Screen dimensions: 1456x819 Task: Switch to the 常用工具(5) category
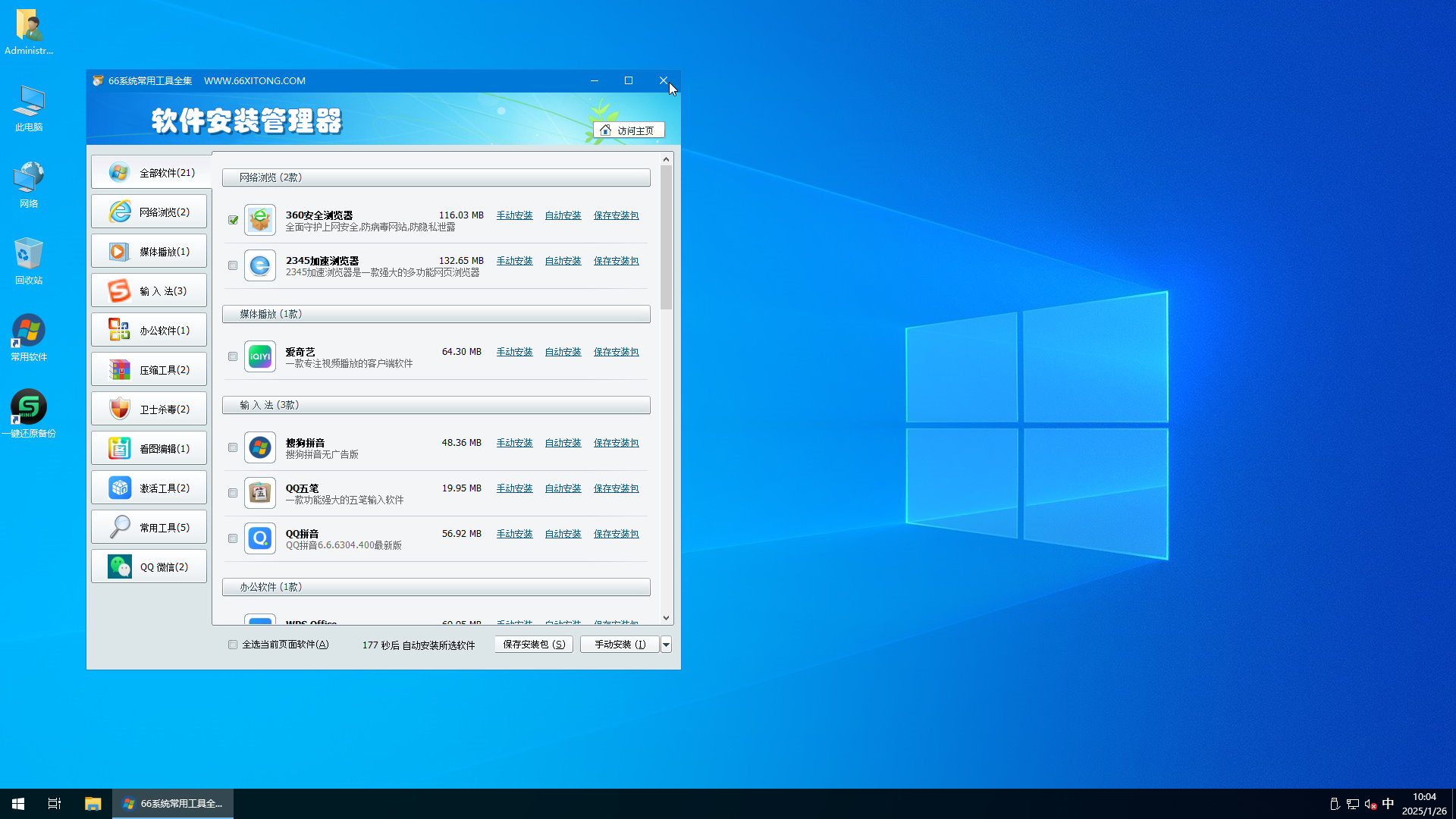coord(149,528)
